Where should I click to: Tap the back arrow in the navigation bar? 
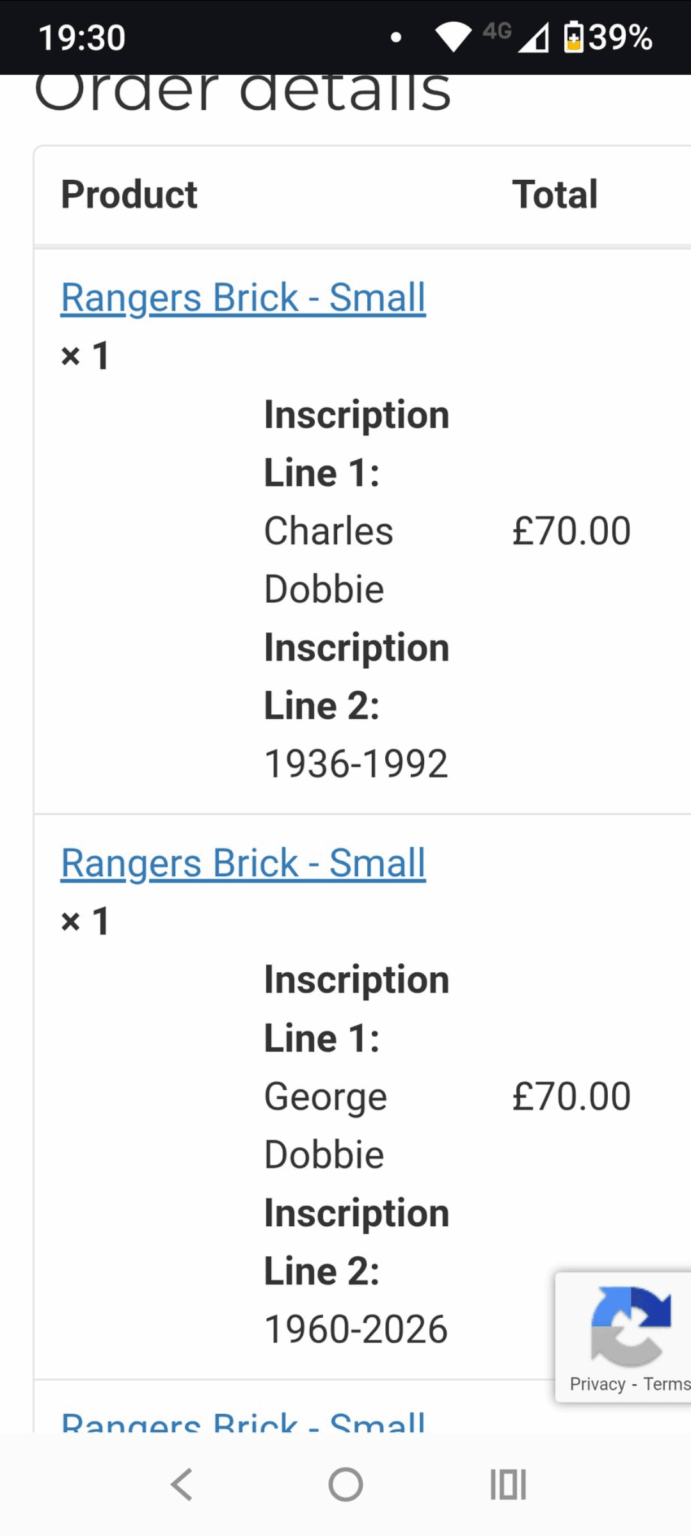point(181,1484)
